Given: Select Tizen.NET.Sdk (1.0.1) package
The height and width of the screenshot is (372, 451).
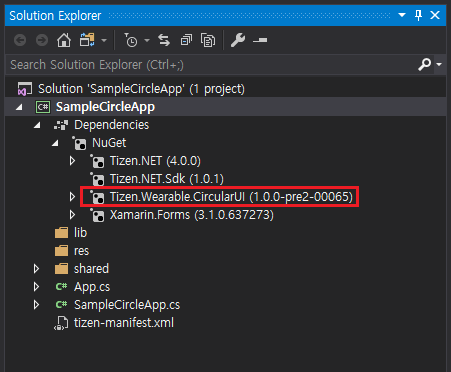Looking at the screenshot, I should click(167, 179).
